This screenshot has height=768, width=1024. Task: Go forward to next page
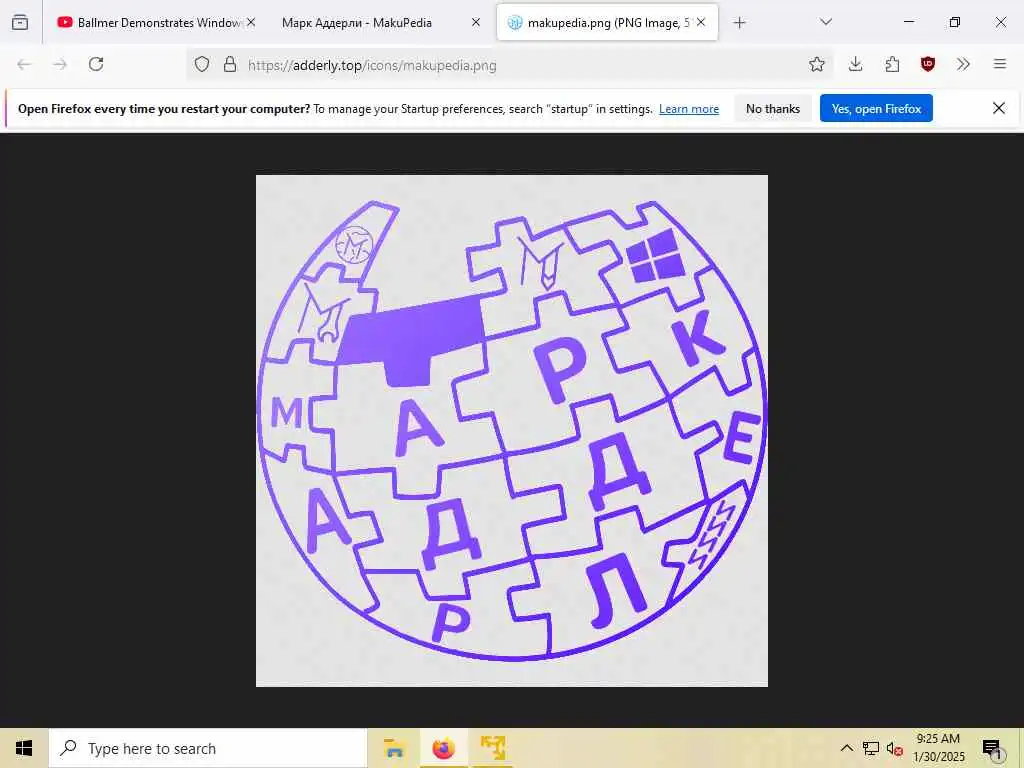tap(60, 64)
